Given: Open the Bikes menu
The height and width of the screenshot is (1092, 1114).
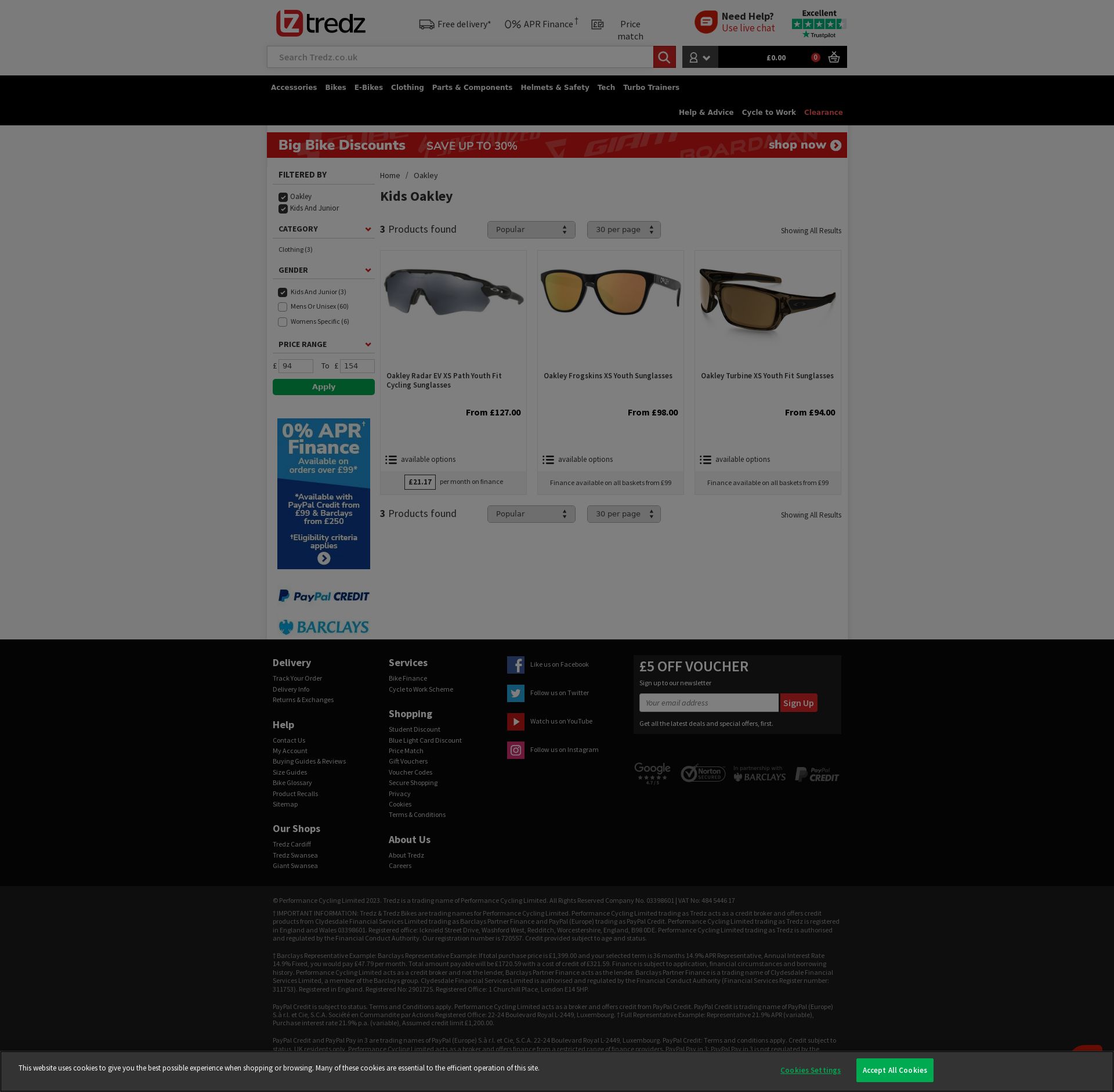Looking at the screenshot, I should [x=335, y=88].
